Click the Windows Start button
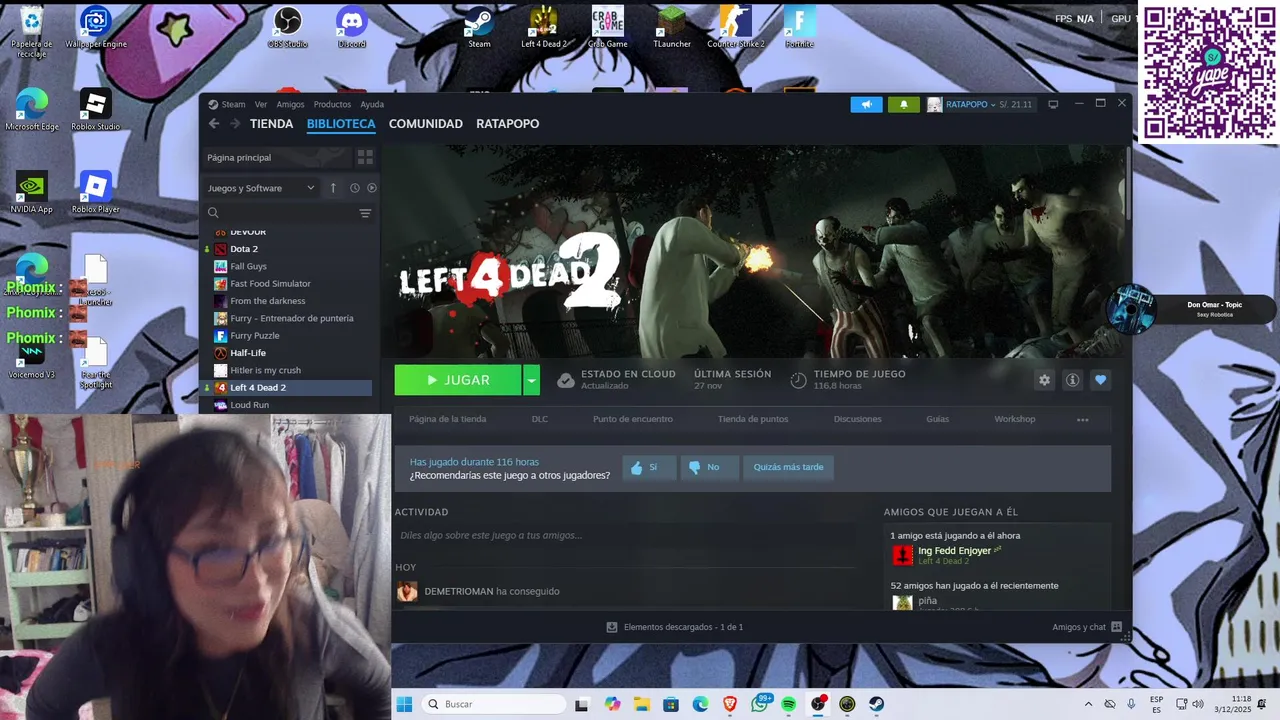The width and height of the screenshot is (1280, 720). 404,704
